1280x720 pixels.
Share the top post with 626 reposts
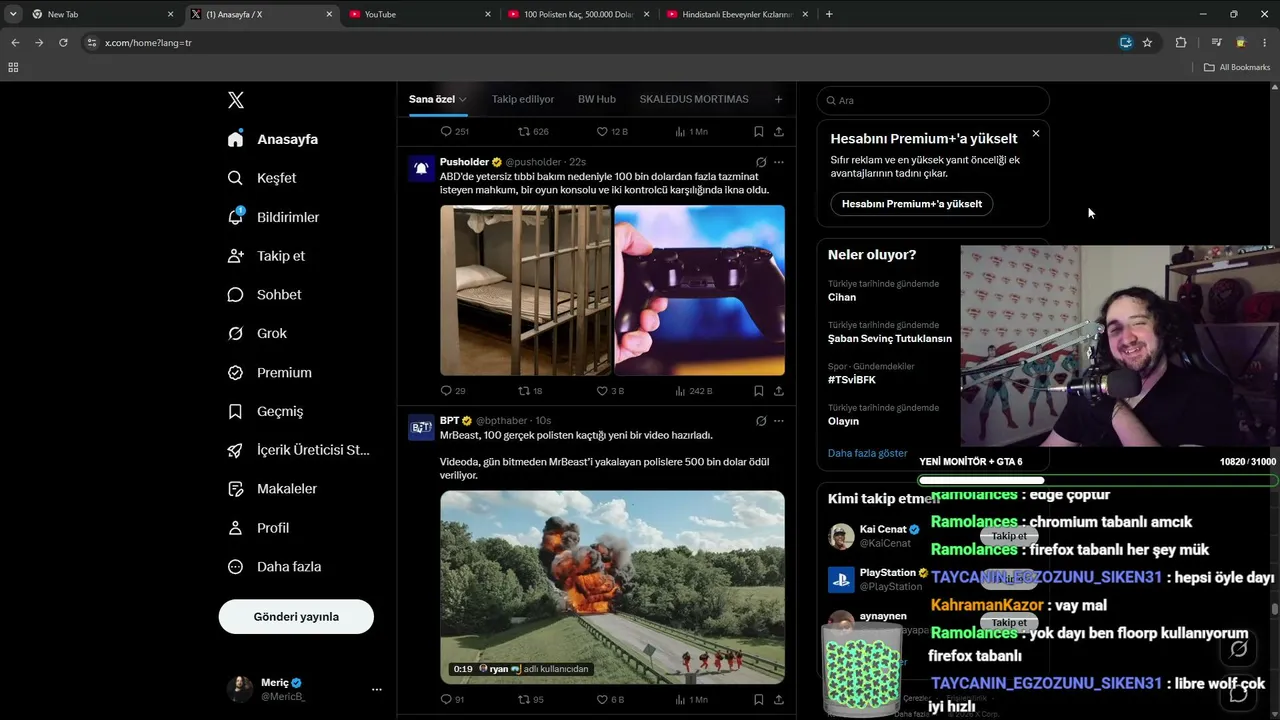coord(779,131)
